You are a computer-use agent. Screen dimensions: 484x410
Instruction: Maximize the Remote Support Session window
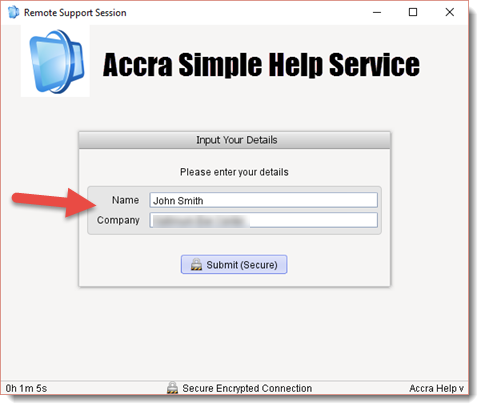[413, 12]
